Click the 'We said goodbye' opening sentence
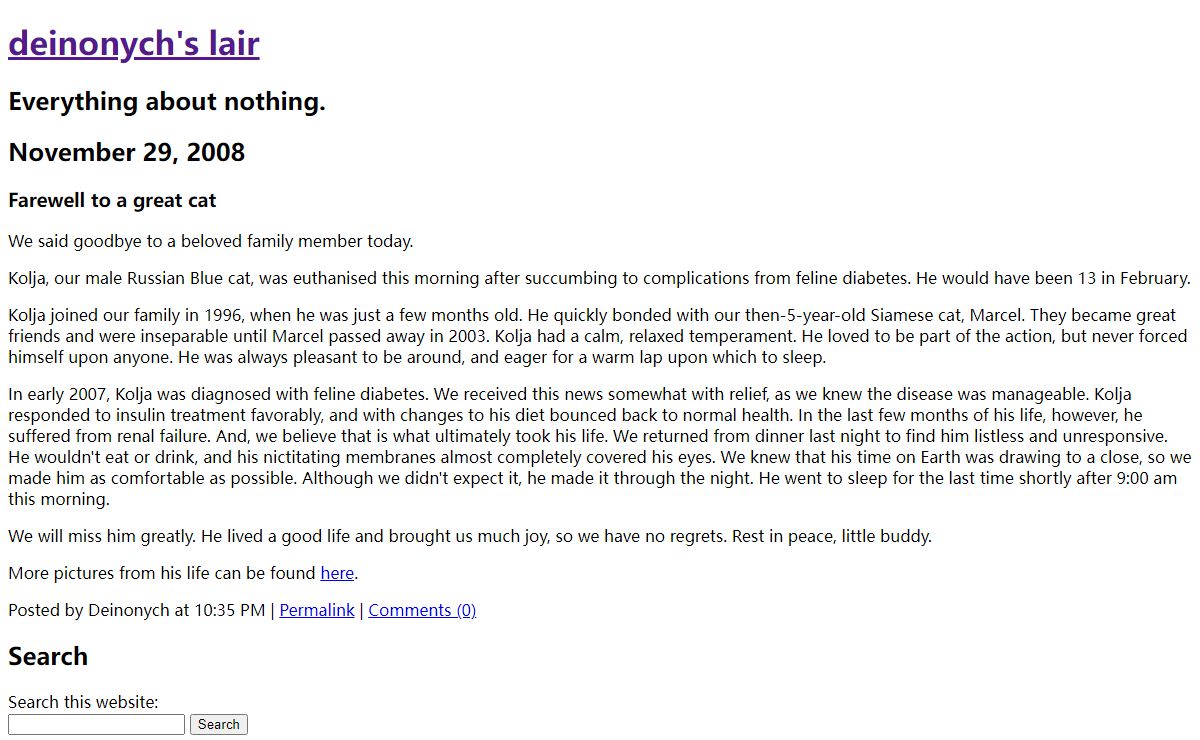This screenshot has width=1200, height=740. [x=210, y=241]
